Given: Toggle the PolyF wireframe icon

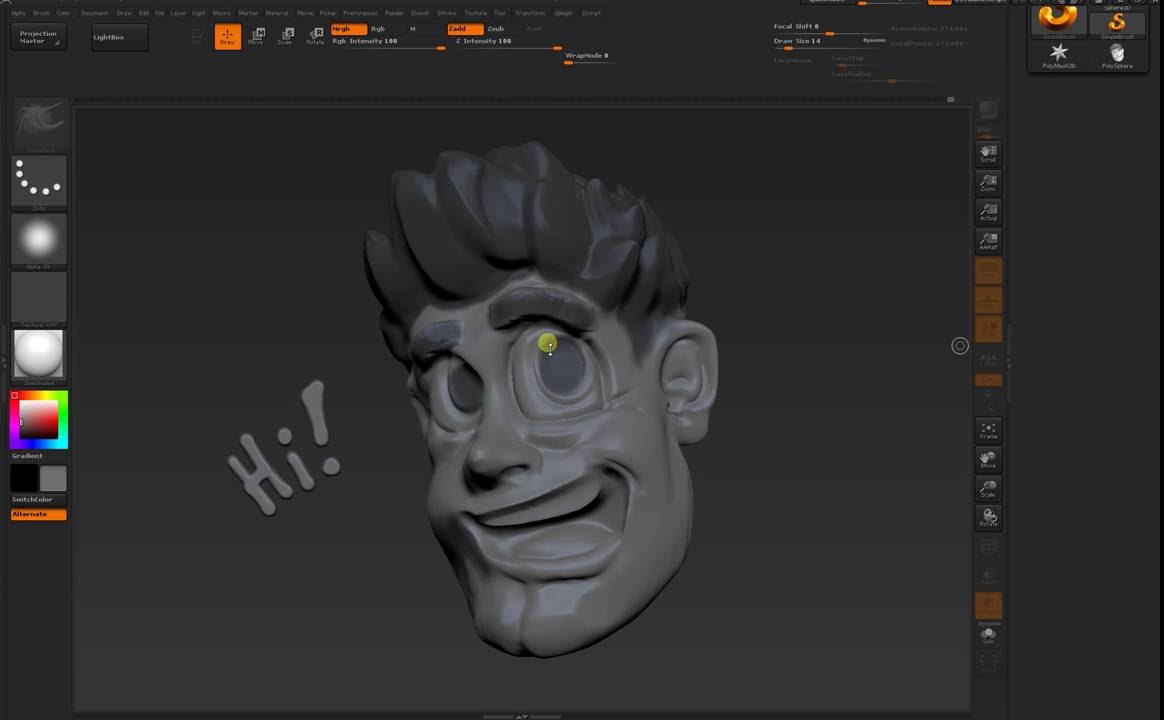Looking at the screenshot, I should click(x=988, y=547).
